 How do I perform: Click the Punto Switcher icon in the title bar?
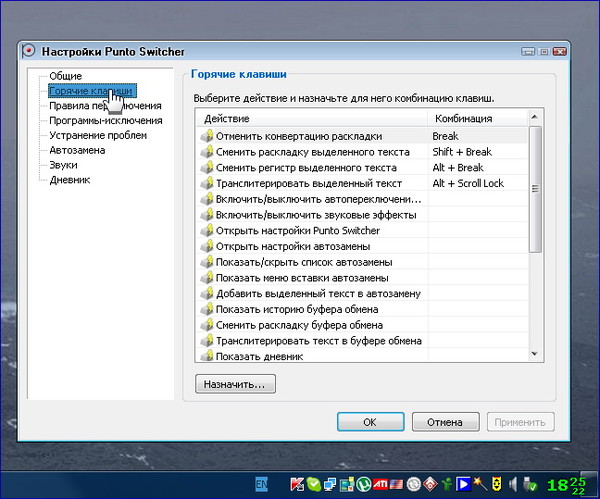(28, 51)
